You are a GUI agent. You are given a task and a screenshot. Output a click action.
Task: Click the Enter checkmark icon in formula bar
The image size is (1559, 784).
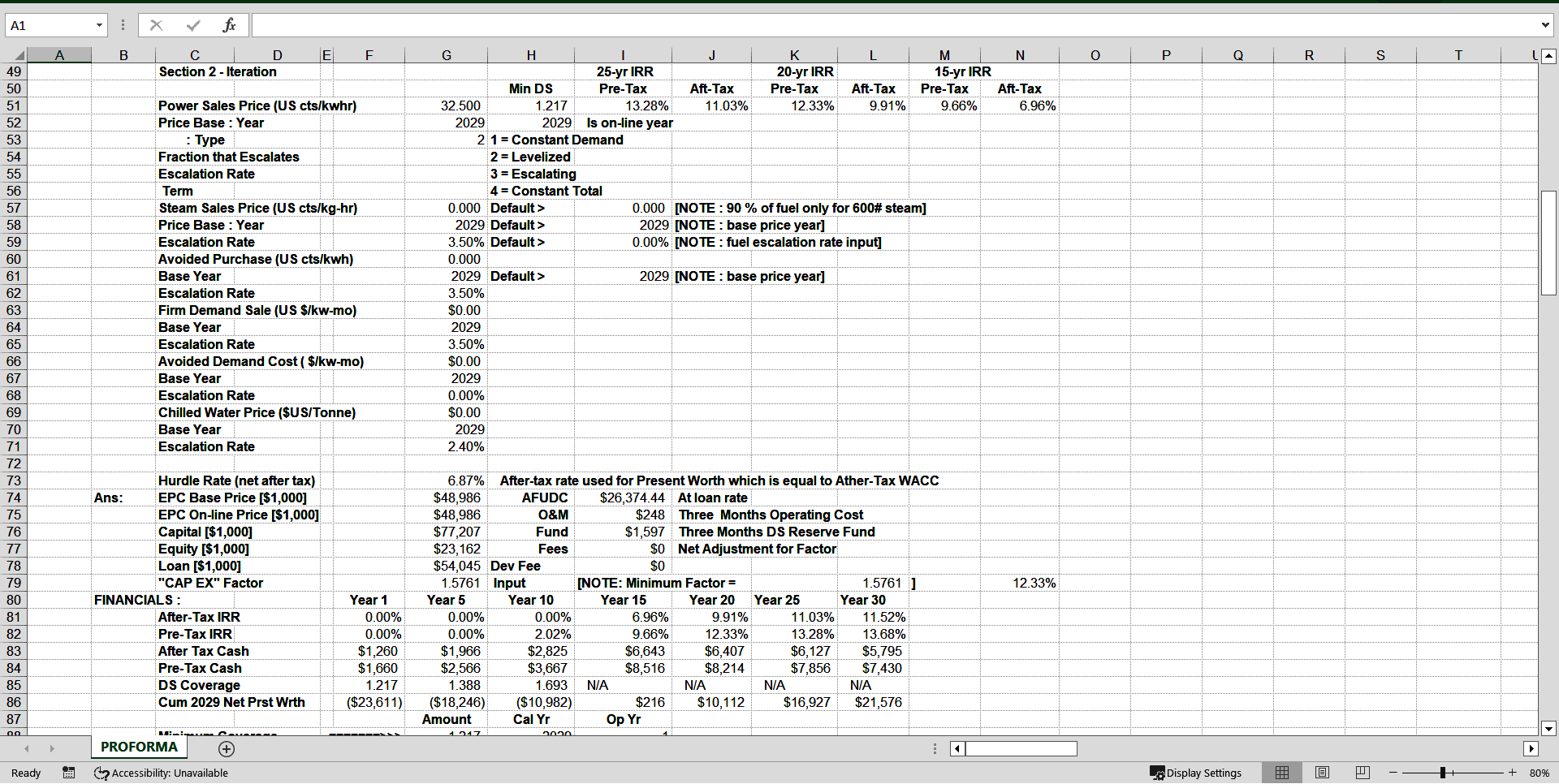[x=192, y=24]
